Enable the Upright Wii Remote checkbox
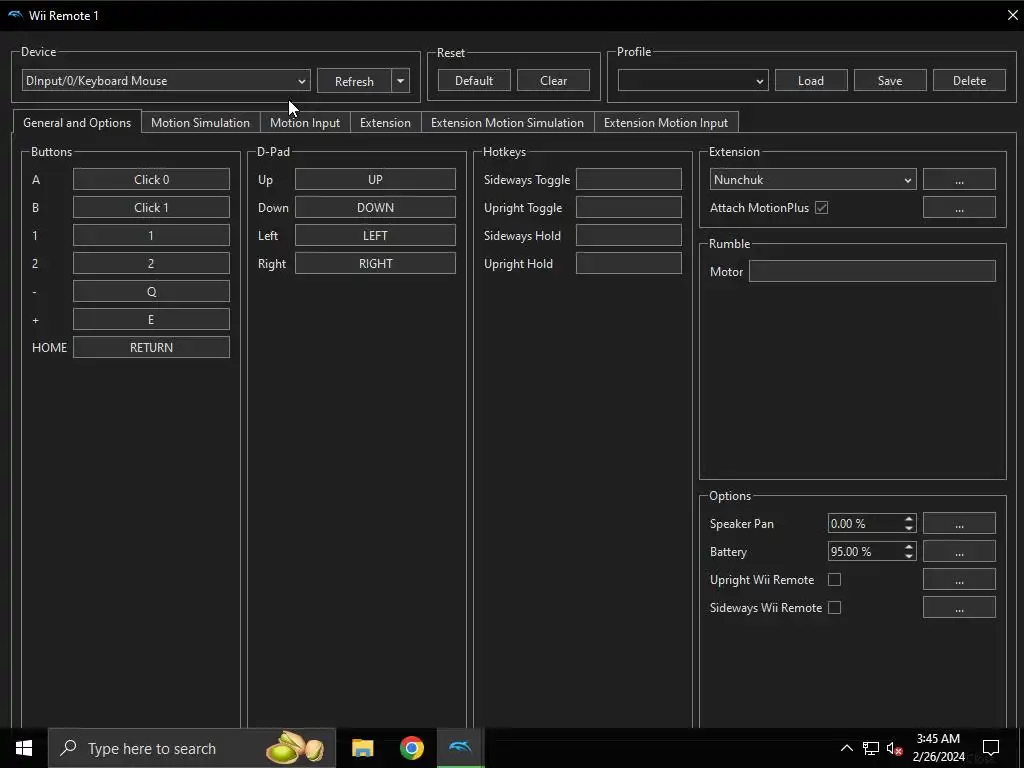 point(834,579)
